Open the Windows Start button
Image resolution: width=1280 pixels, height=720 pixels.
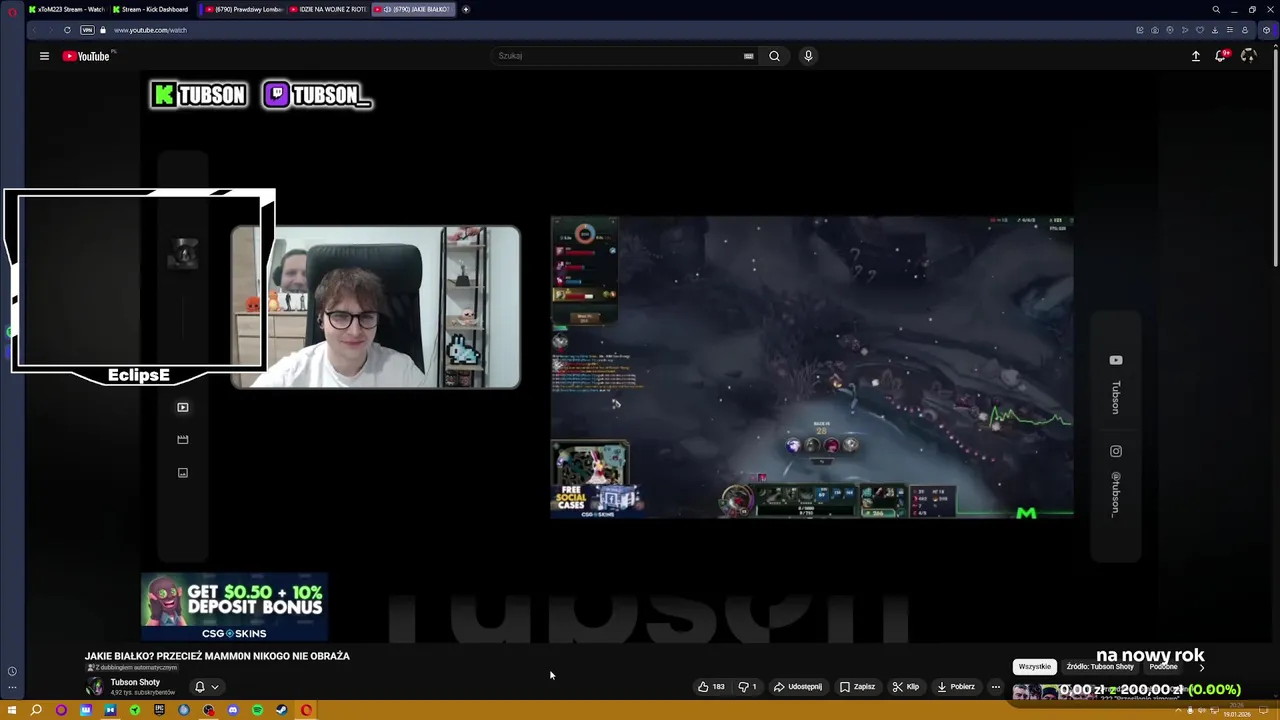(12, 710)
